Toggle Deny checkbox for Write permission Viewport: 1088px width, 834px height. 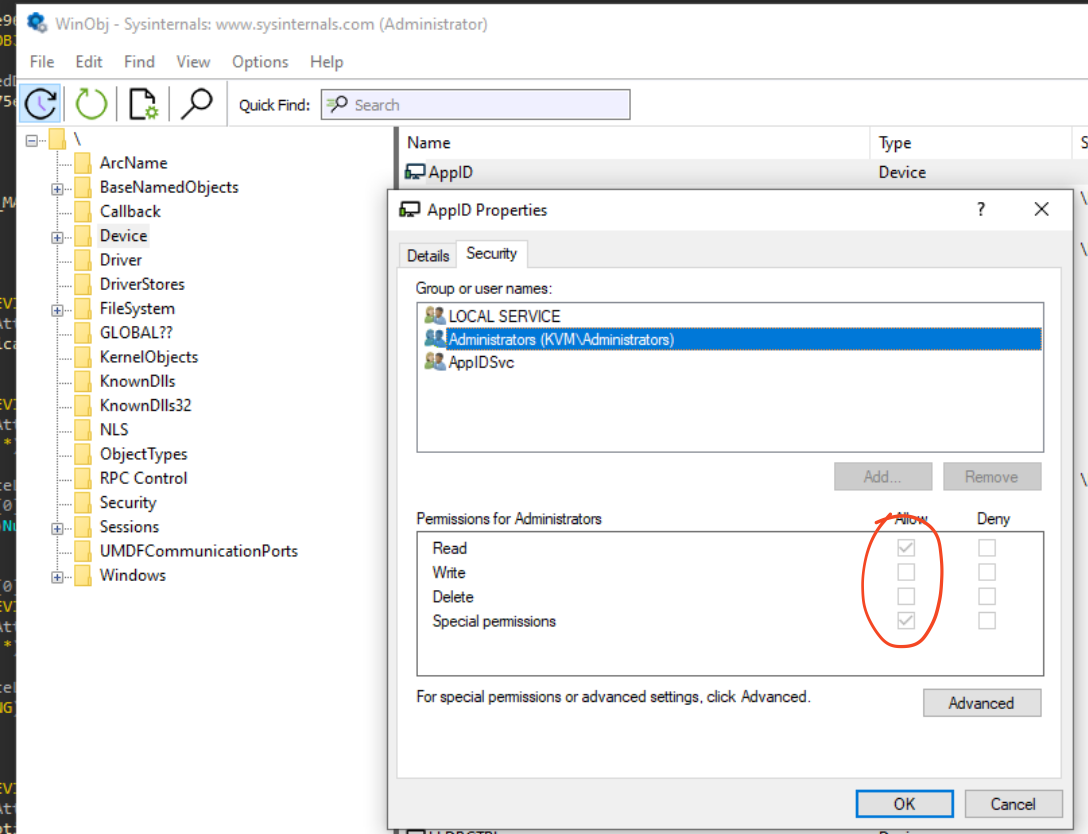pos(987,572)
